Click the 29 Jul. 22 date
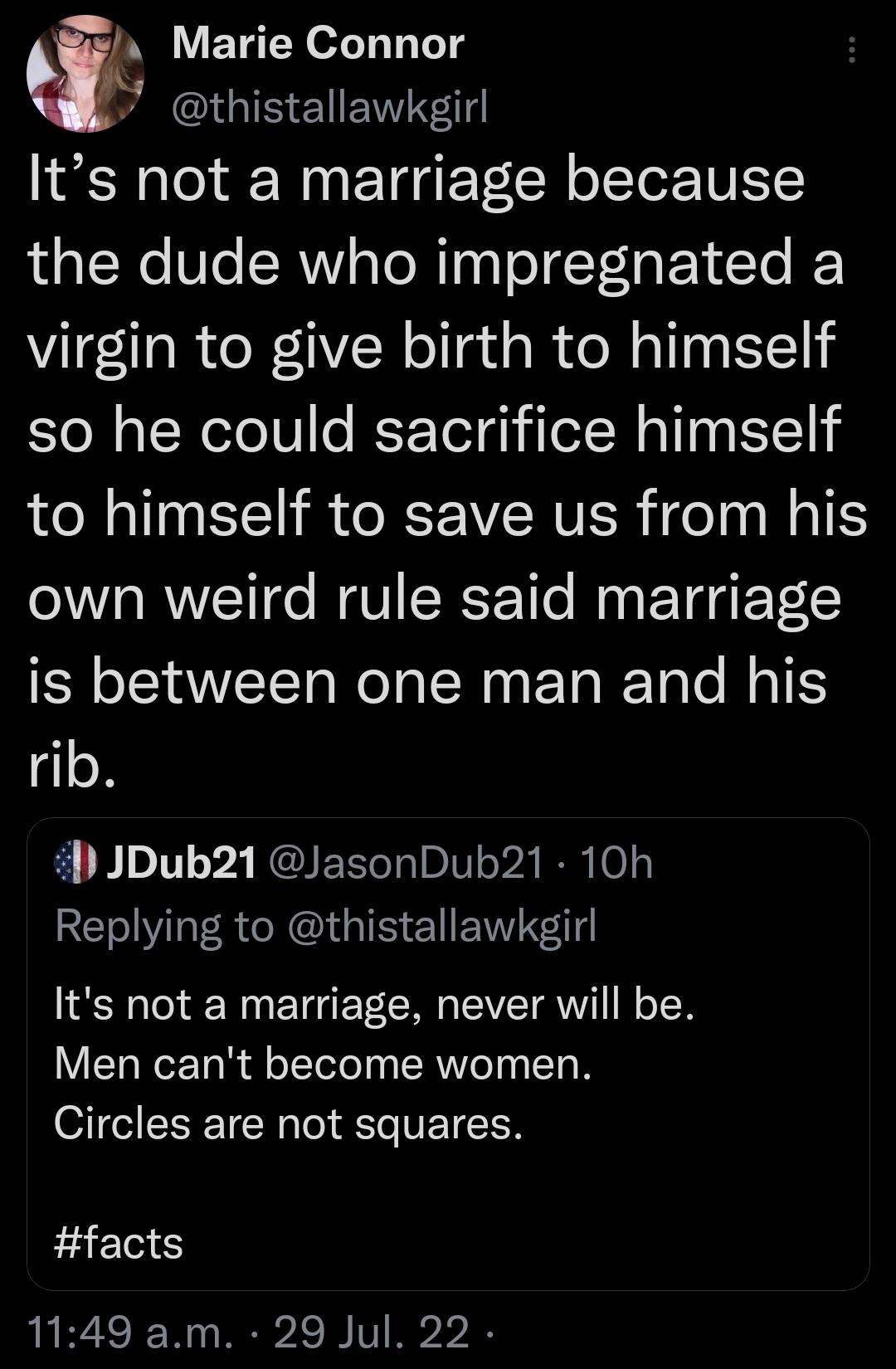Viewport: 896px width, 1369px height. [x=371, y=1332]
